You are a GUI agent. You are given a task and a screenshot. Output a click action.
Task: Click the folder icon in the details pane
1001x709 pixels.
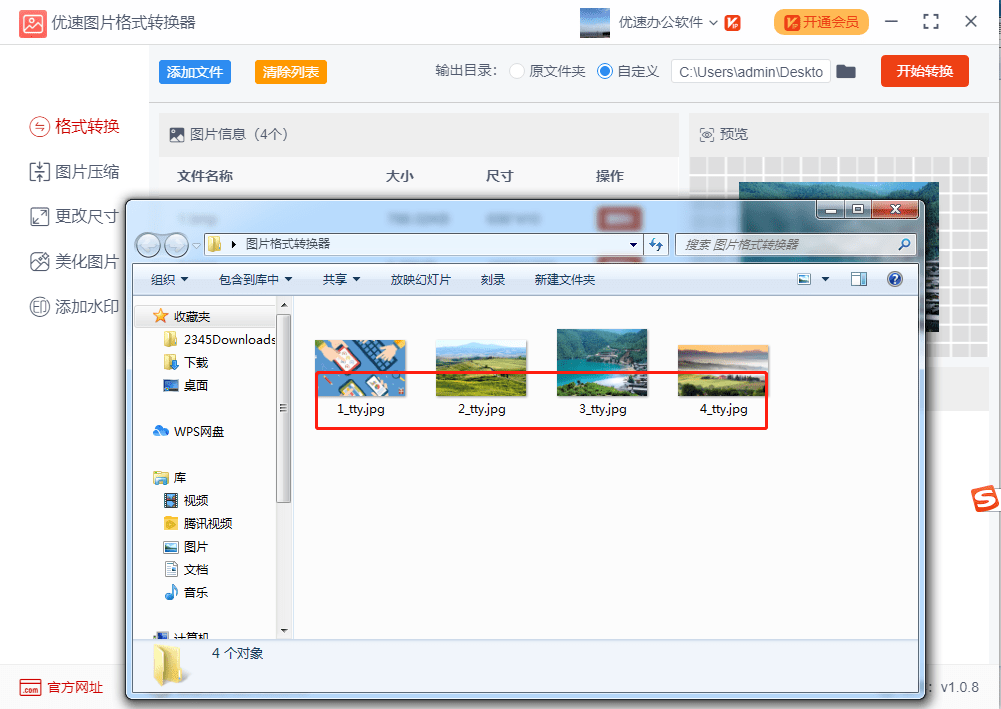tap(168, 664)
